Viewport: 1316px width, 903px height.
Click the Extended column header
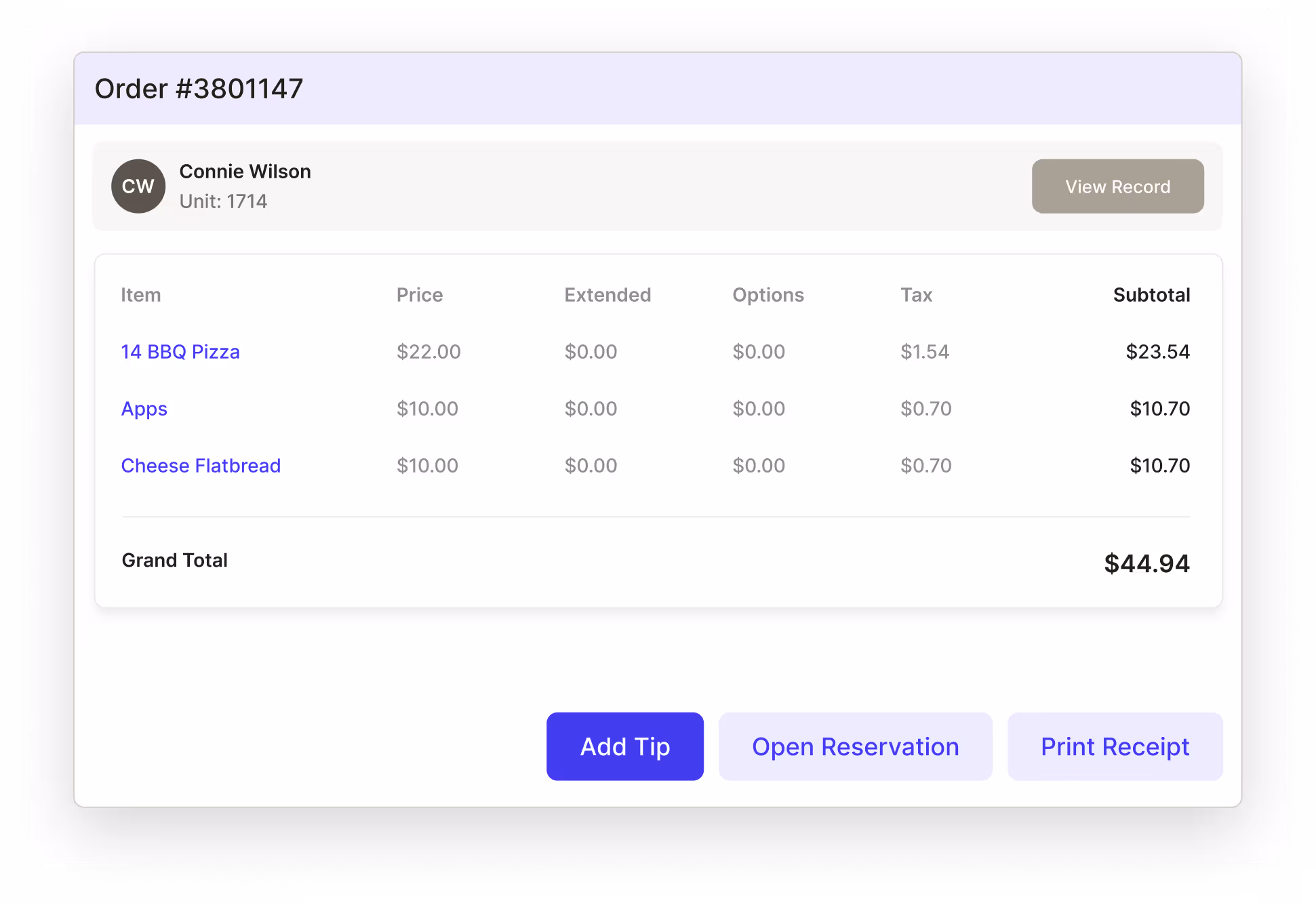point(607,294)
